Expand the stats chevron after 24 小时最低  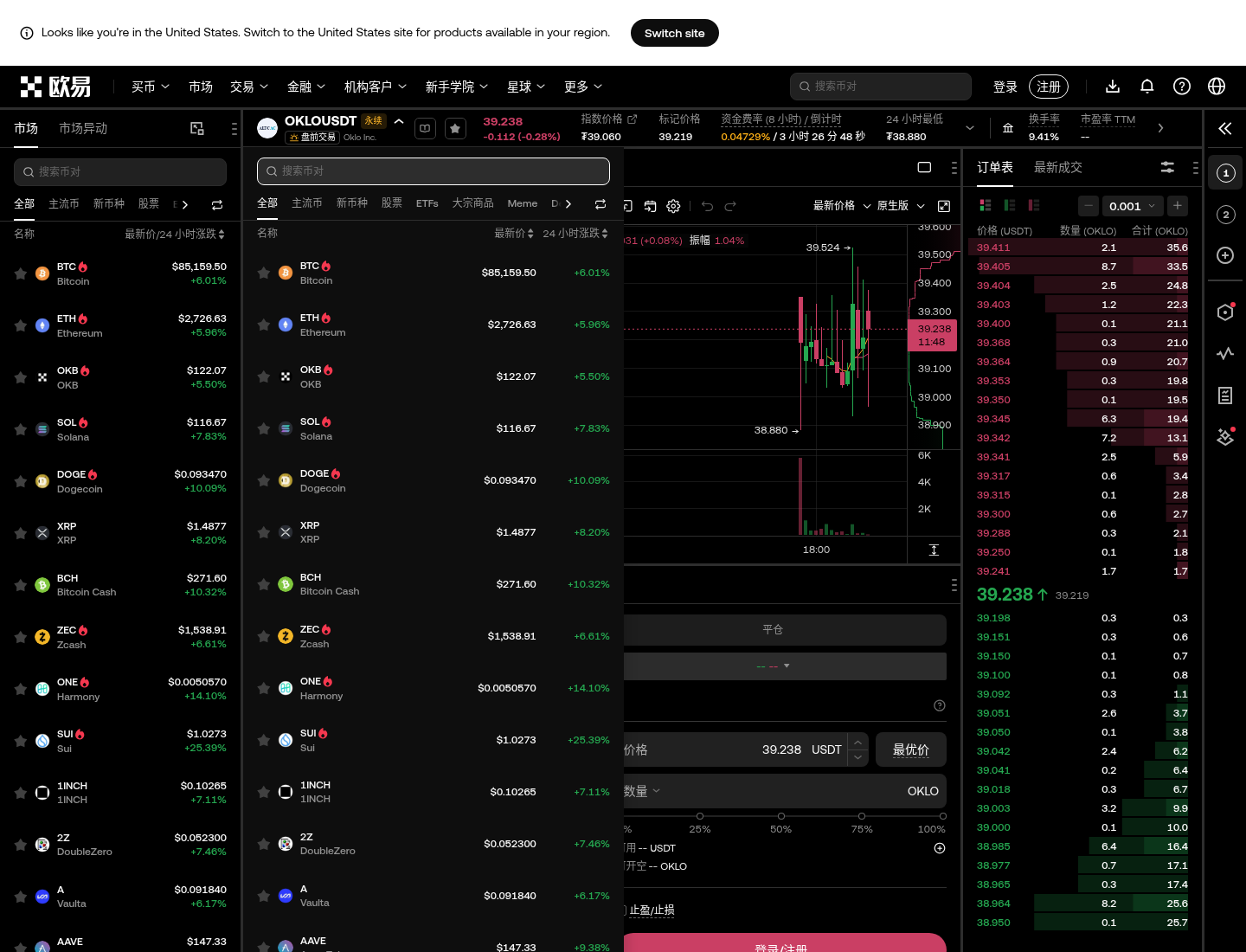click(x=970, y=128)
